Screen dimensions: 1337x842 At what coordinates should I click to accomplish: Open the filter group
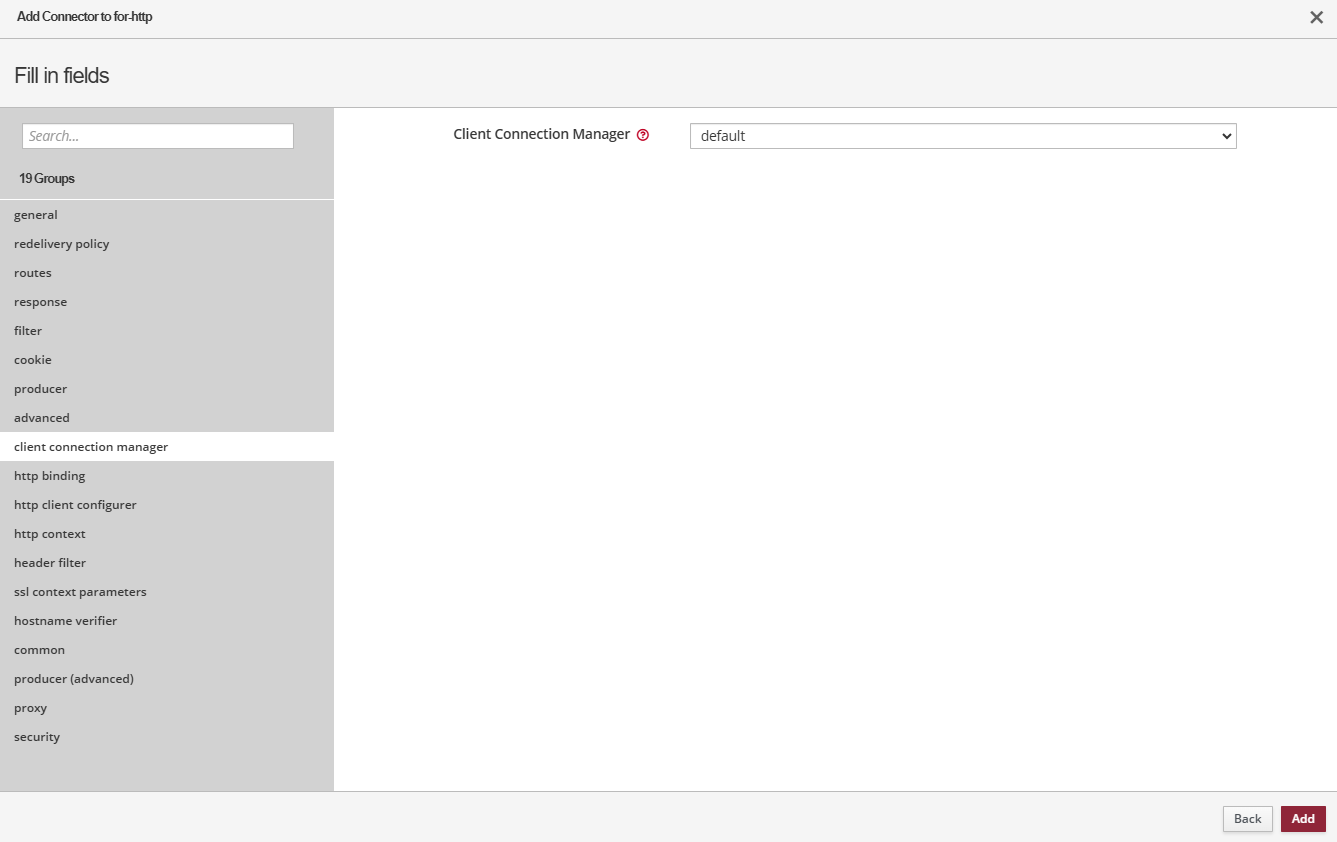pos(28,331)
